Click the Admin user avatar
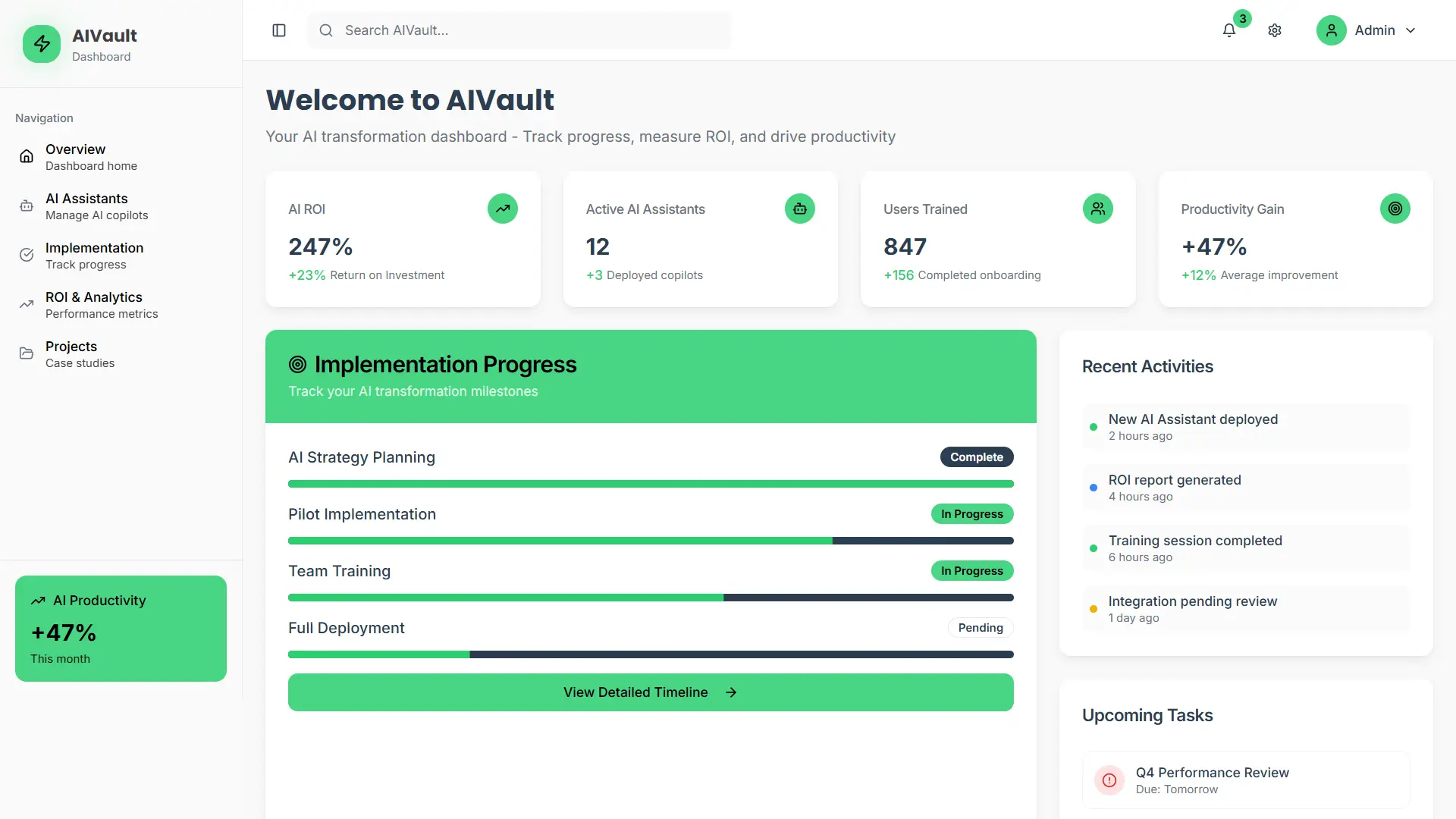1456x819 pixels. 1331,30
